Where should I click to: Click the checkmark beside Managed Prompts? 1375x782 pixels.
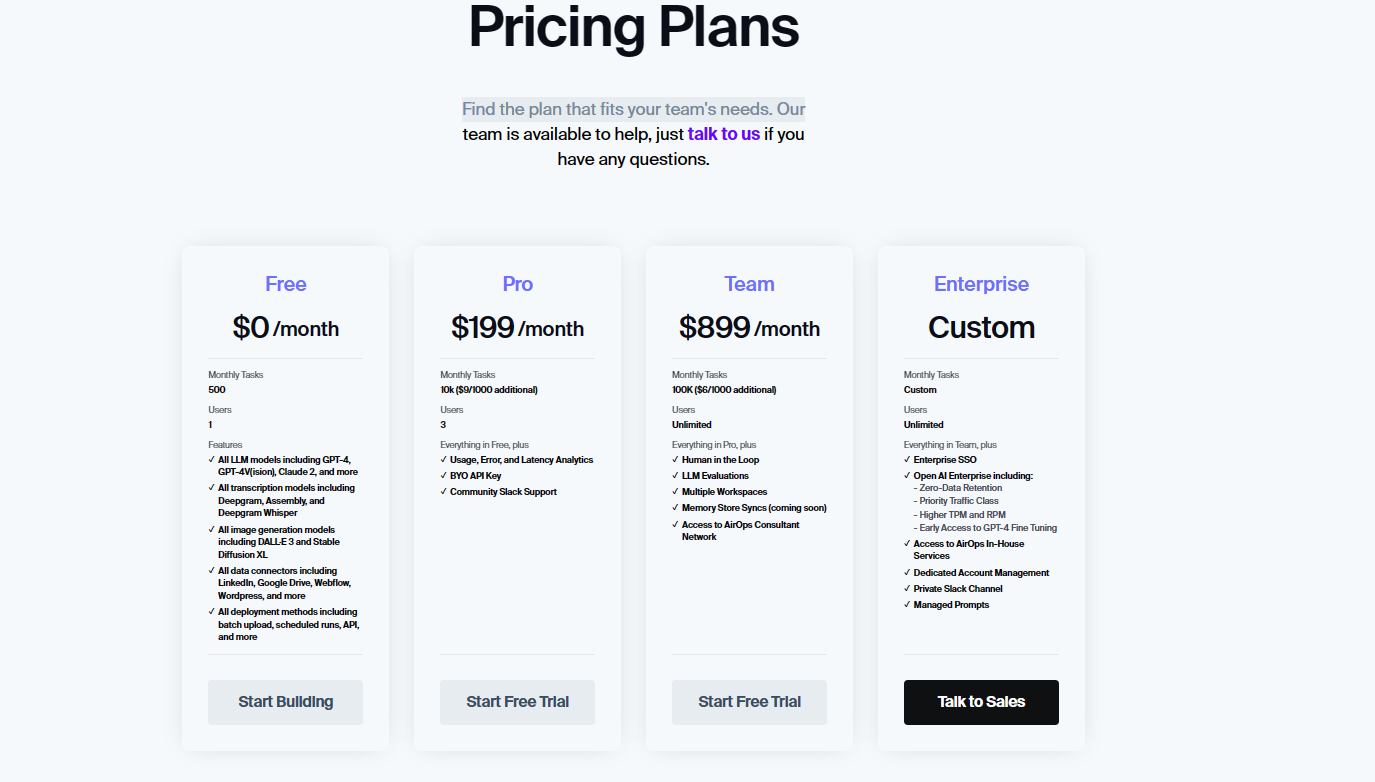tap(908, 605)
